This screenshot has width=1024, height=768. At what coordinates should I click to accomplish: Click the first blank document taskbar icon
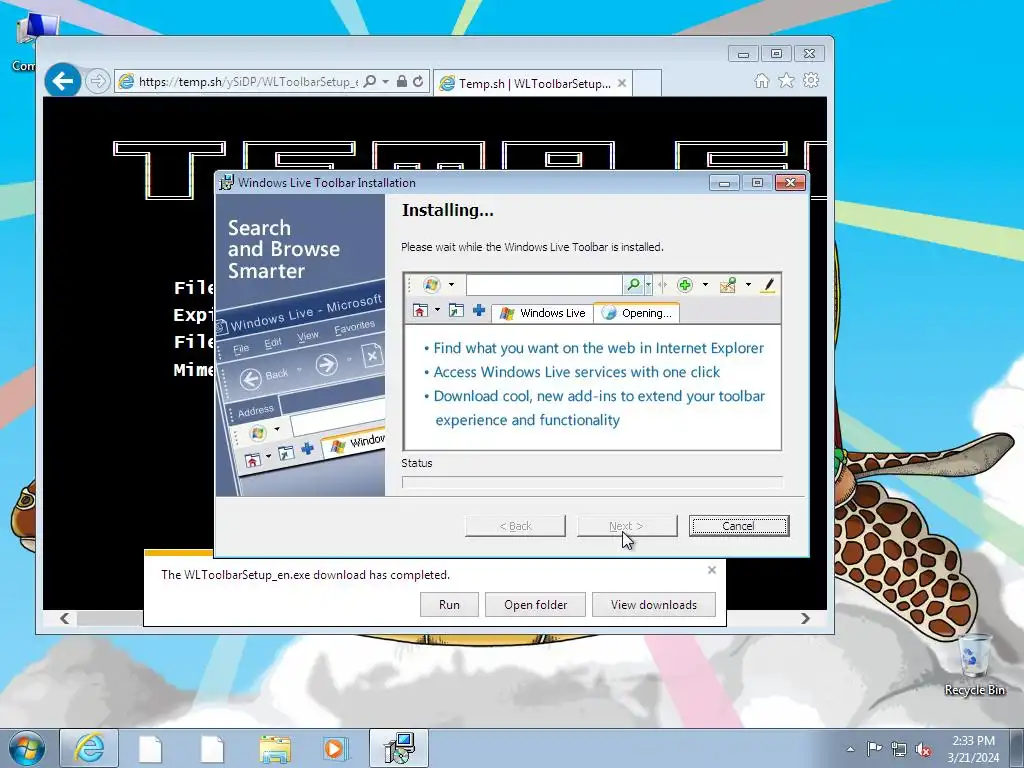coord(150,748)
